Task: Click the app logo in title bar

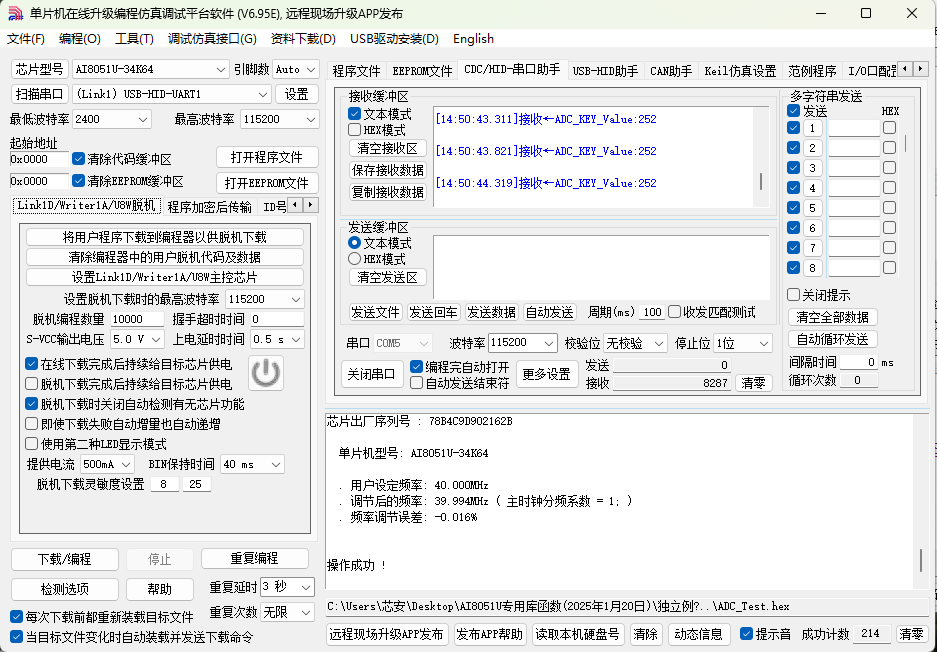Action: coord(15,13)
